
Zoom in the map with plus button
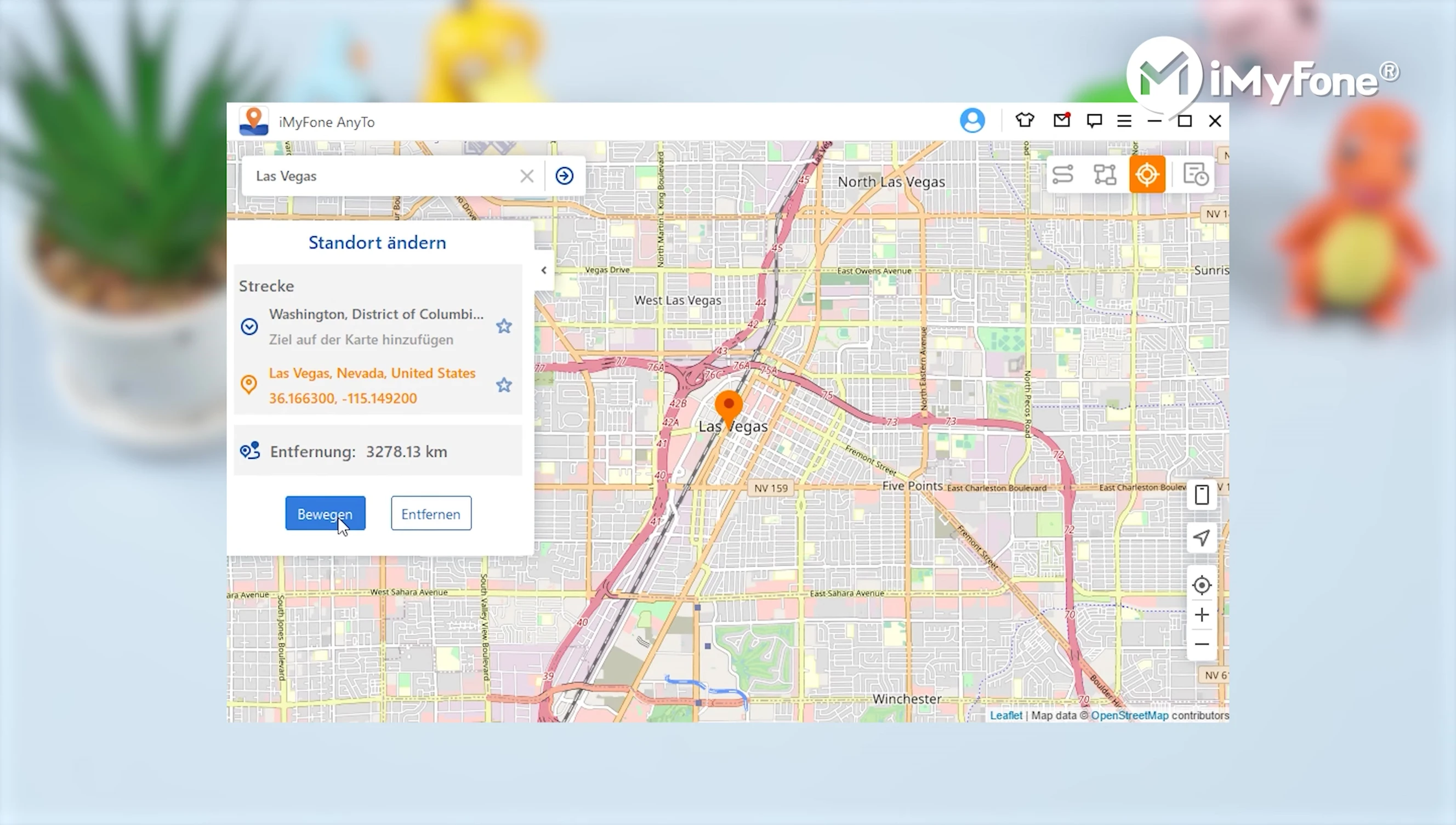pyautogui.click(x=1202, y=615)
